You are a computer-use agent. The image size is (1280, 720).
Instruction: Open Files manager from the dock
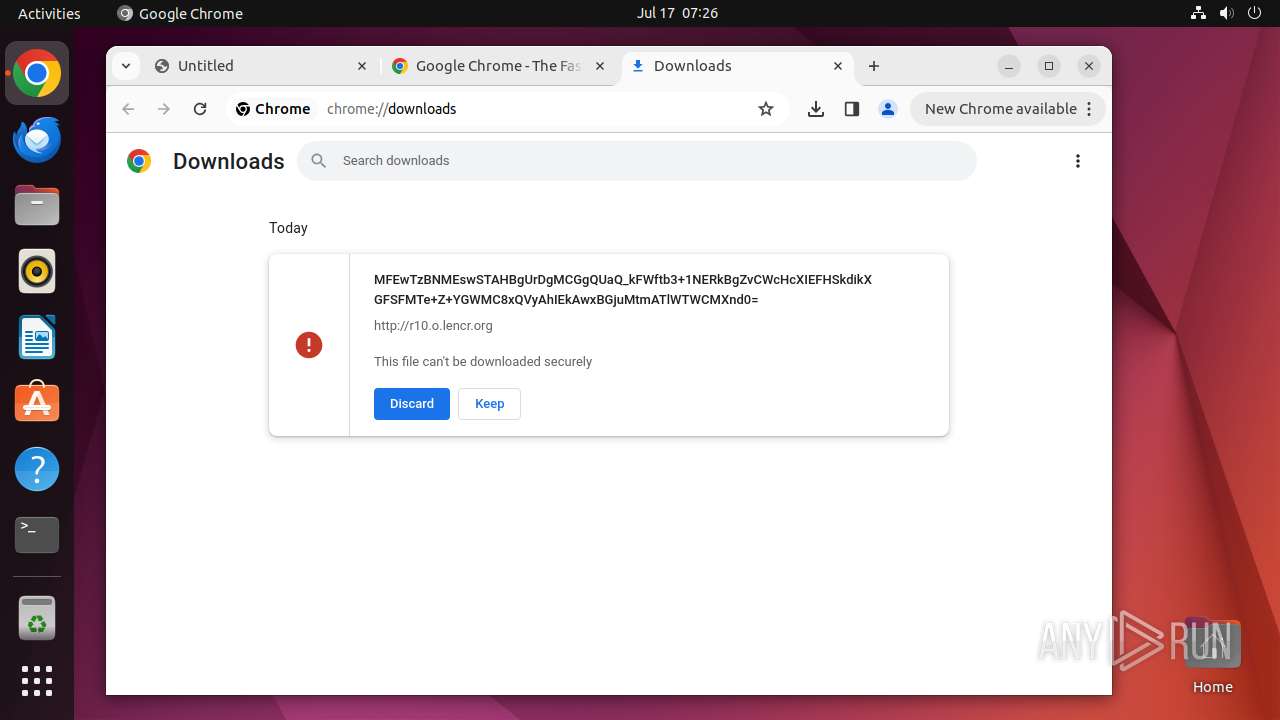[x=37, y=205]
